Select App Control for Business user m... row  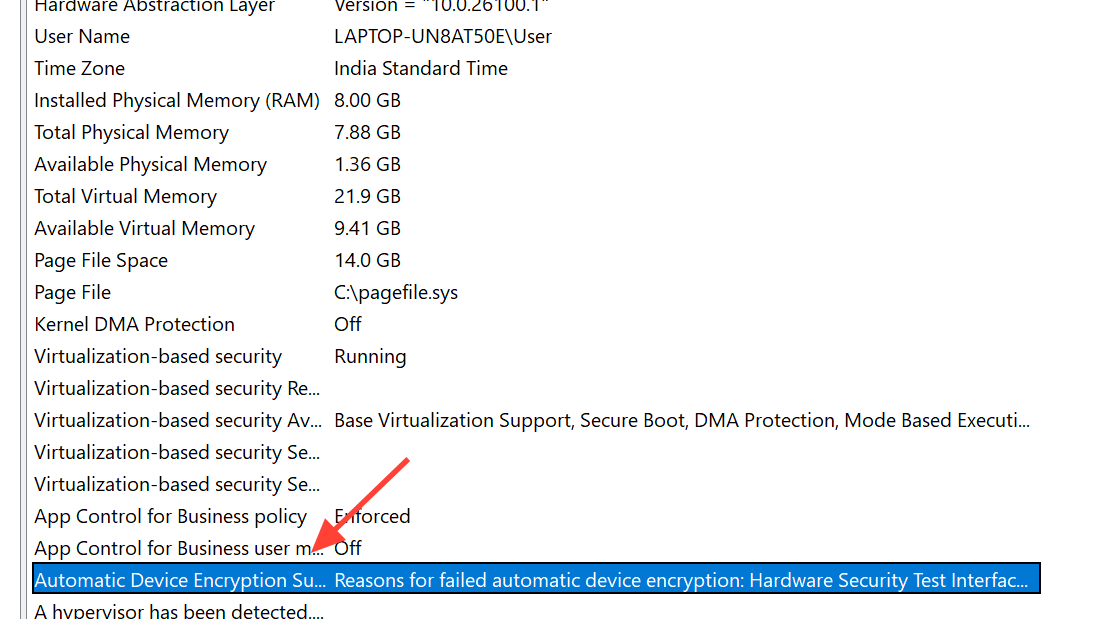coord(170,549)
